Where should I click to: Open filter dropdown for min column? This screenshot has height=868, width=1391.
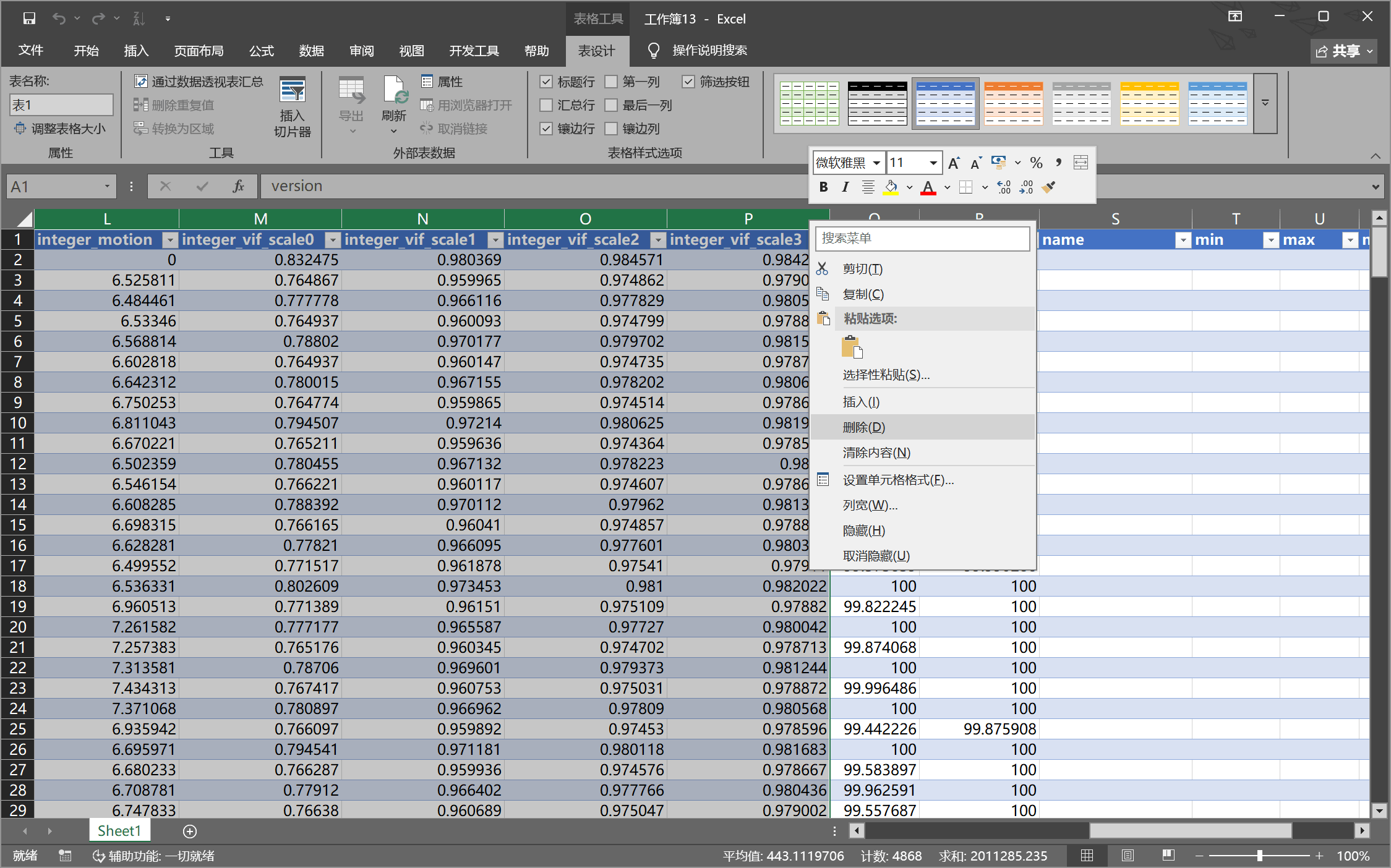click(1270, 240)
